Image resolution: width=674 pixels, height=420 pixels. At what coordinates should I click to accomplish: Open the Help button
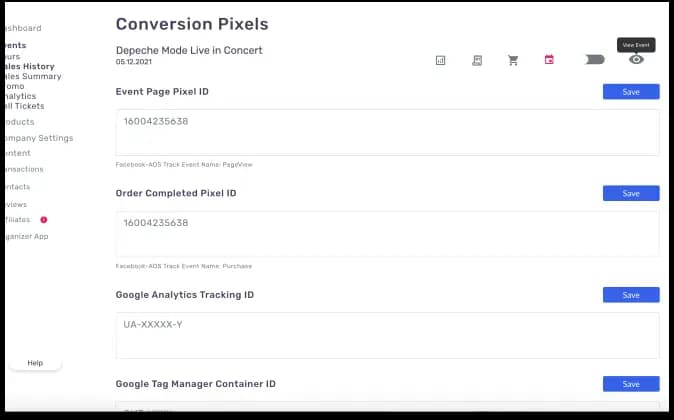(35, 363)
